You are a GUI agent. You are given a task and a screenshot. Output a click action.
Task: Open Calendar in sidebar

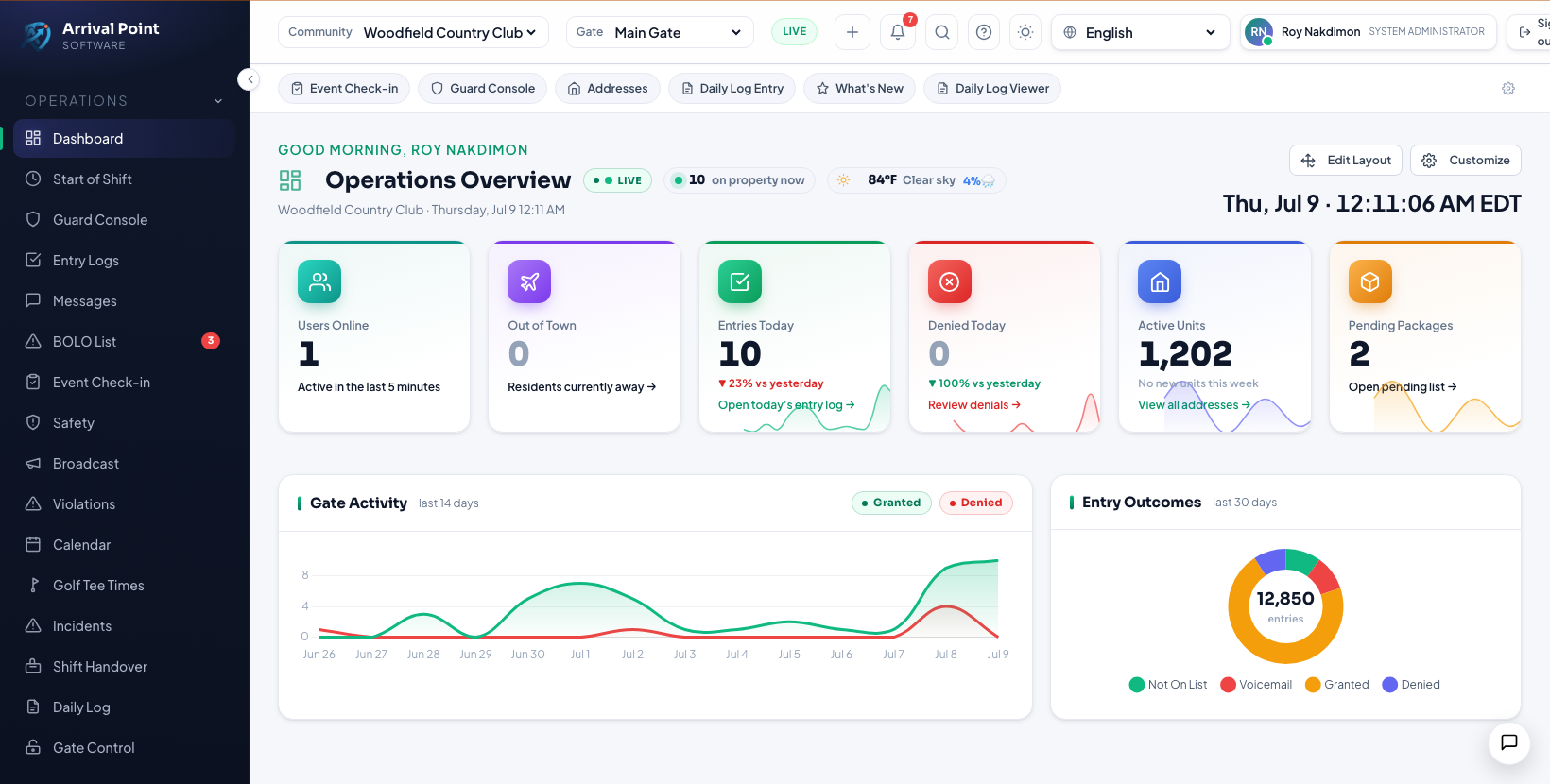pyautogui.click(x=124, y=545)
